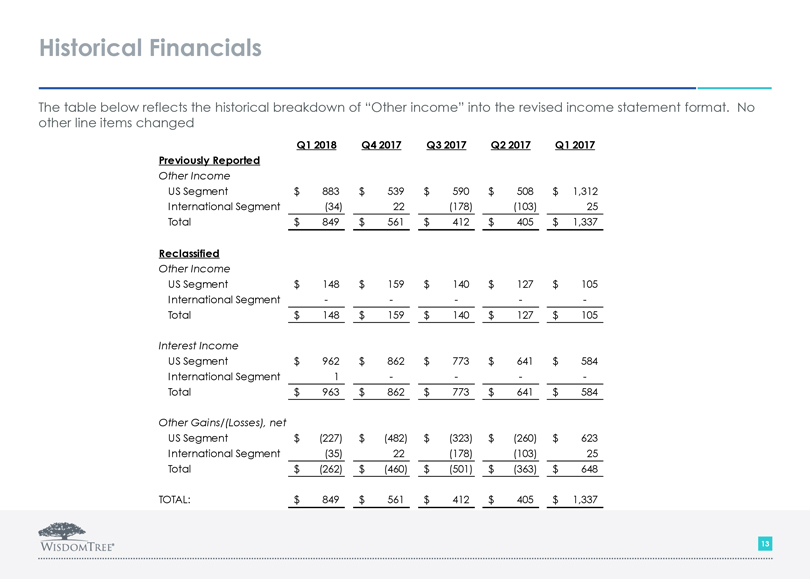Viewport: 810px width, 579px height.
Task: Click the Other Gains/(Losses), net label
Action: pyautogui.click(x=223, y=423)
